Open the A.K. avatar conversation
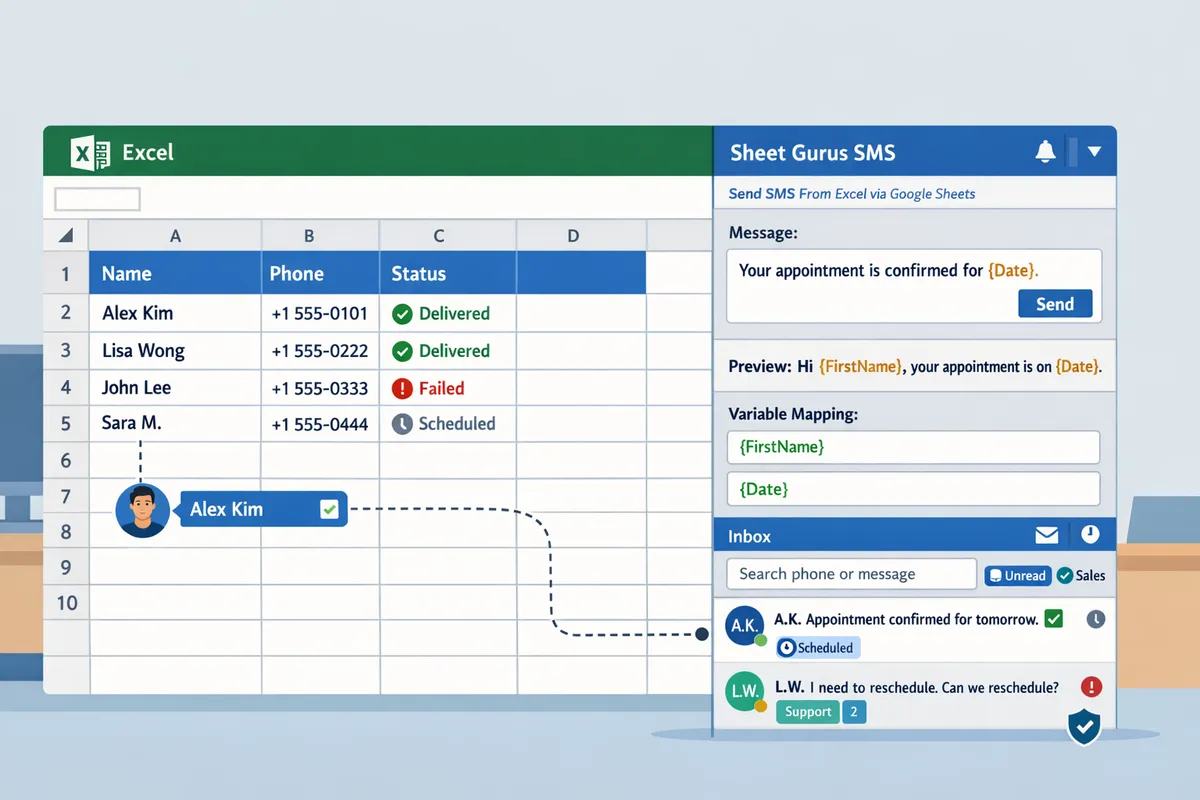1200x800 pixels. (746, 626)
